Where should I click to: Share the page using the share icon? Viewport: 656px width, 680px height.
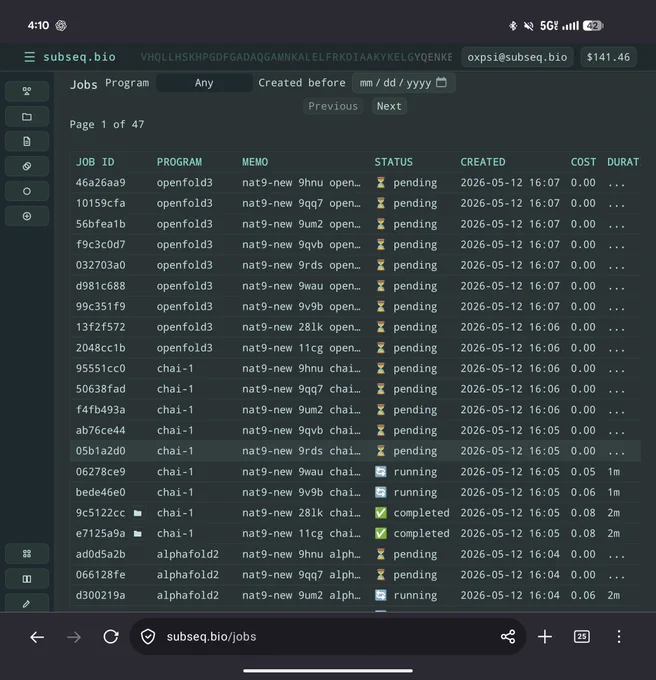click(x=508, y=637)
